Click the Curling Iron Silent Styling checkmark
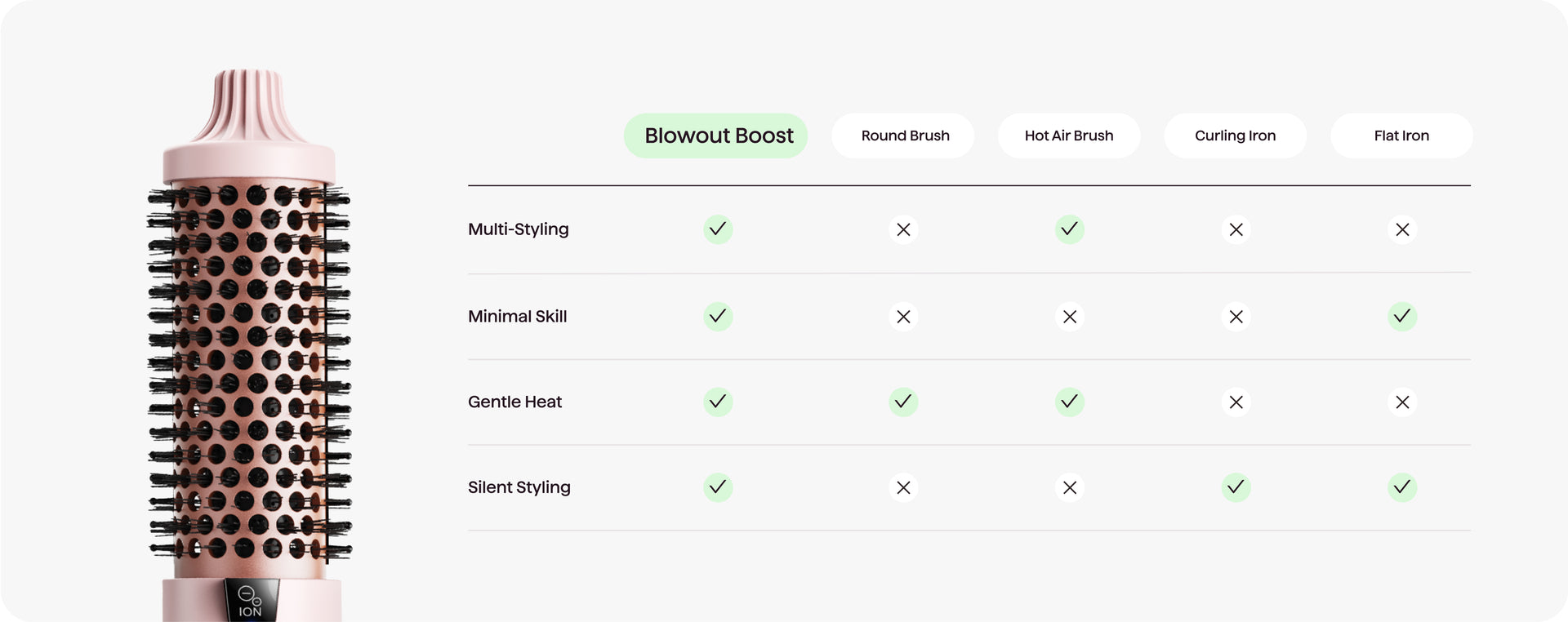Screen dimensions: 1568x622 click(1236, 487)
